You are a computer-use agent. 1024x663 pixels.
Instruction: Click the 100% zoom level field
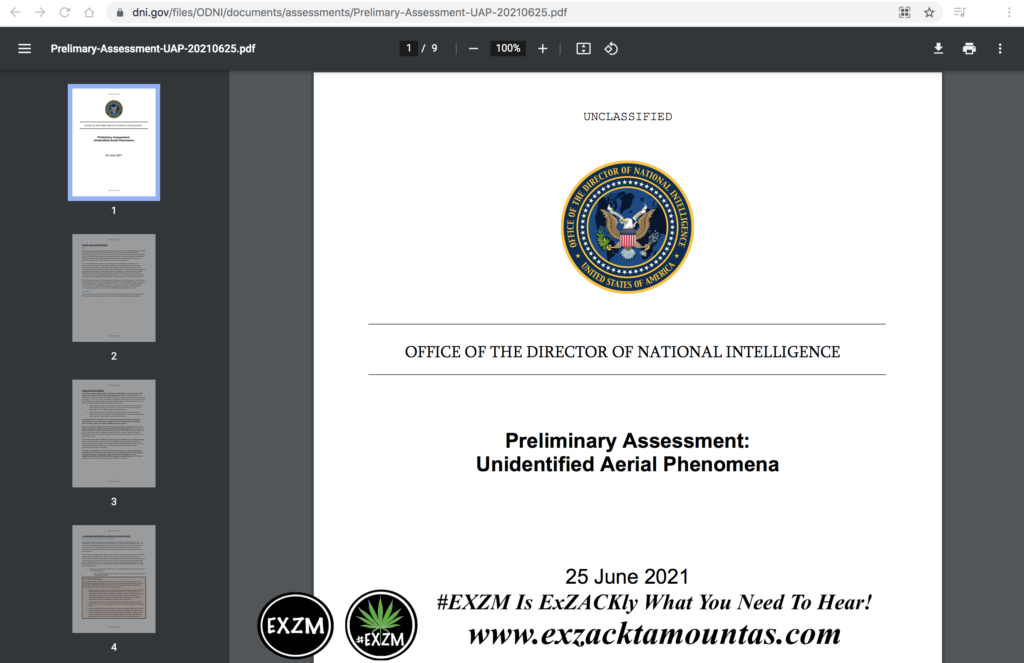(508, 48)
